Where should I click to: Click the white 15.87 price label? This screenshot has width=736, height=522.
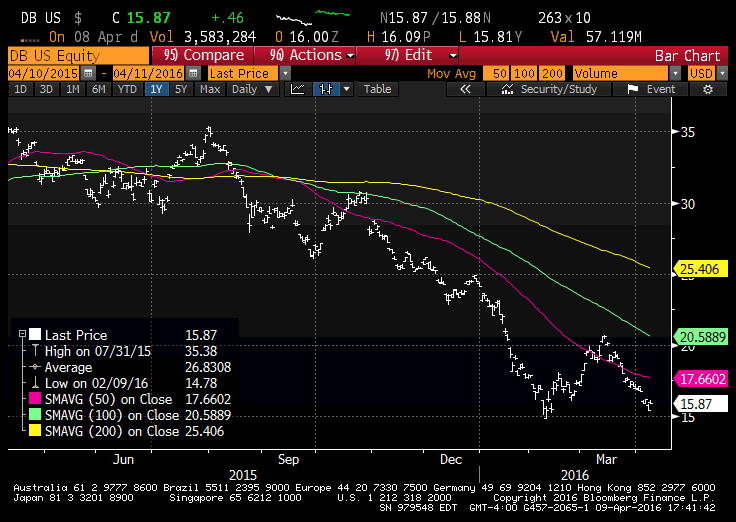701,404
